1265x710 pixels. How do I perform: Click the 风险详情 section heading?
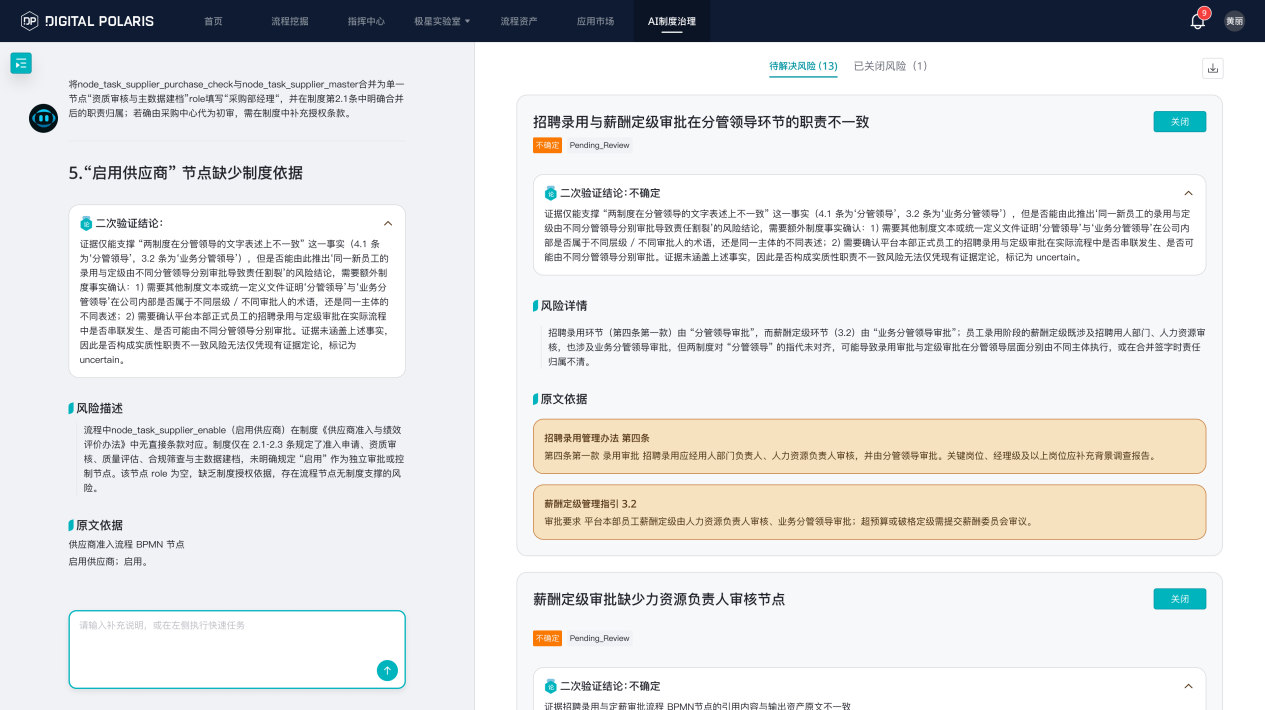564,305
